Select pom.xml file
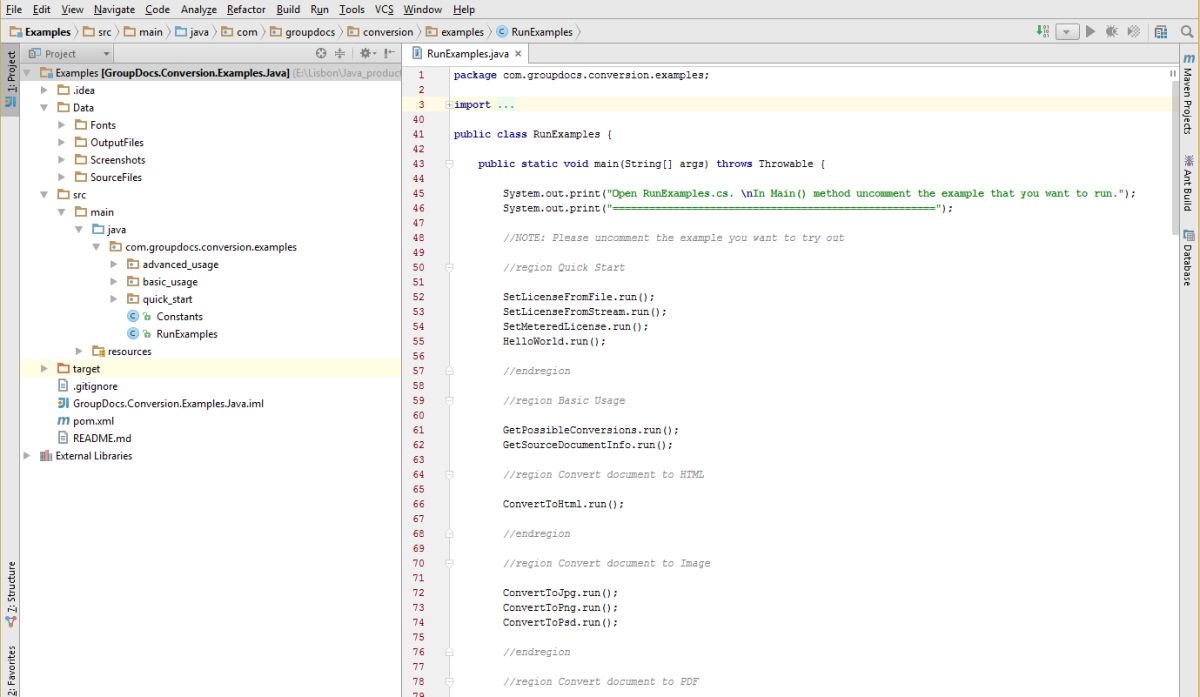This screenshot has width=1200, height=697. (93, 421)
